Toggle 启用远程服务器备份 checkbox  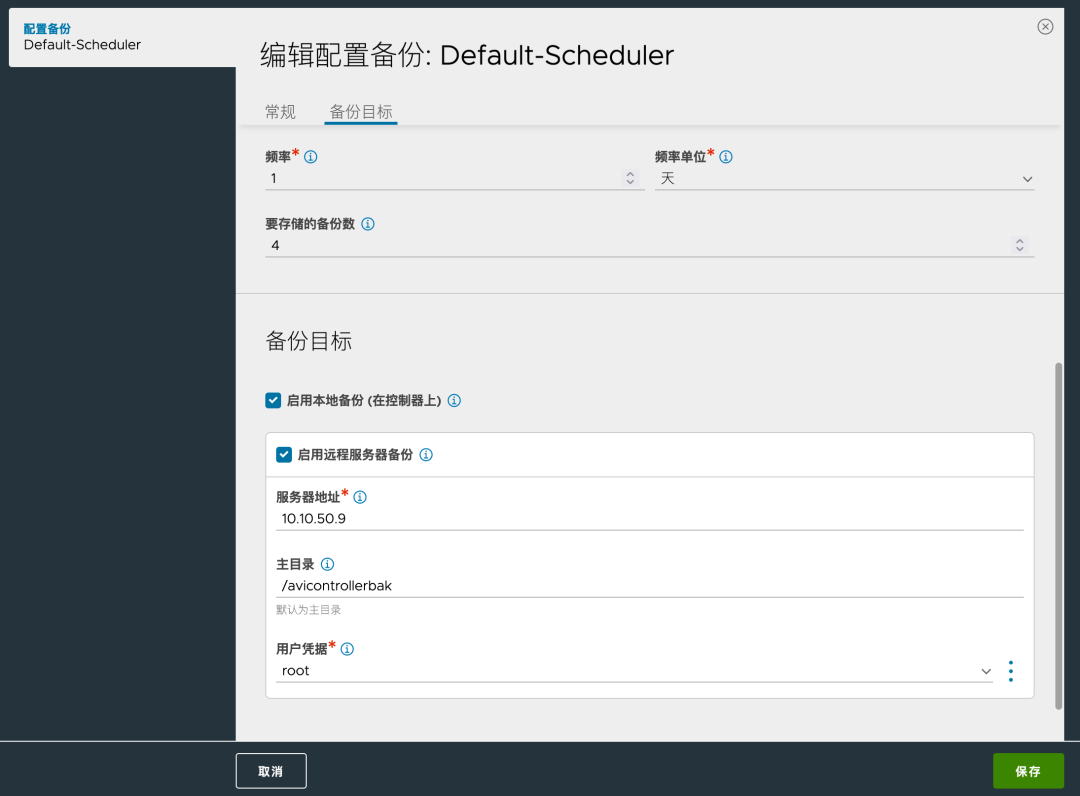tap(284, 454)
